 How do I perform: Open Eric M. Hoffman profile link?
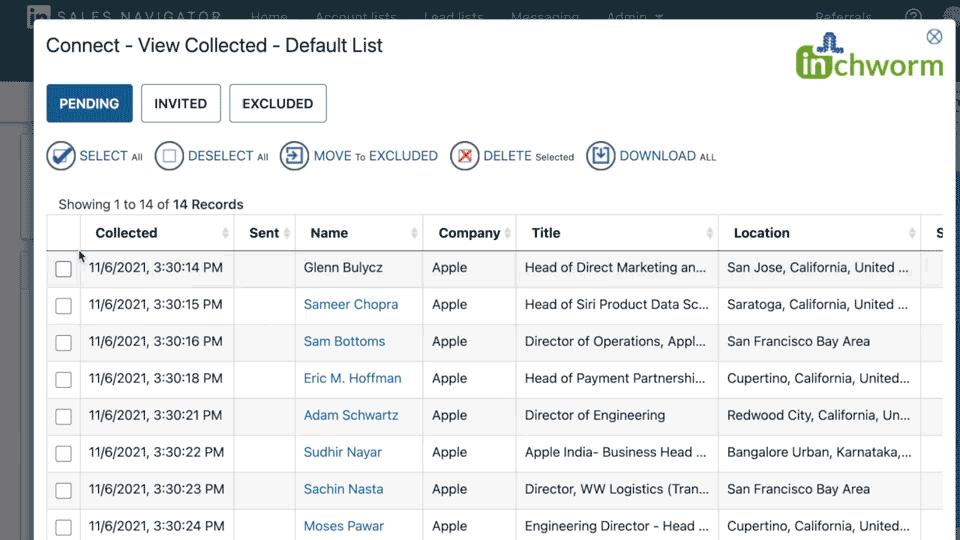(353, 378)
